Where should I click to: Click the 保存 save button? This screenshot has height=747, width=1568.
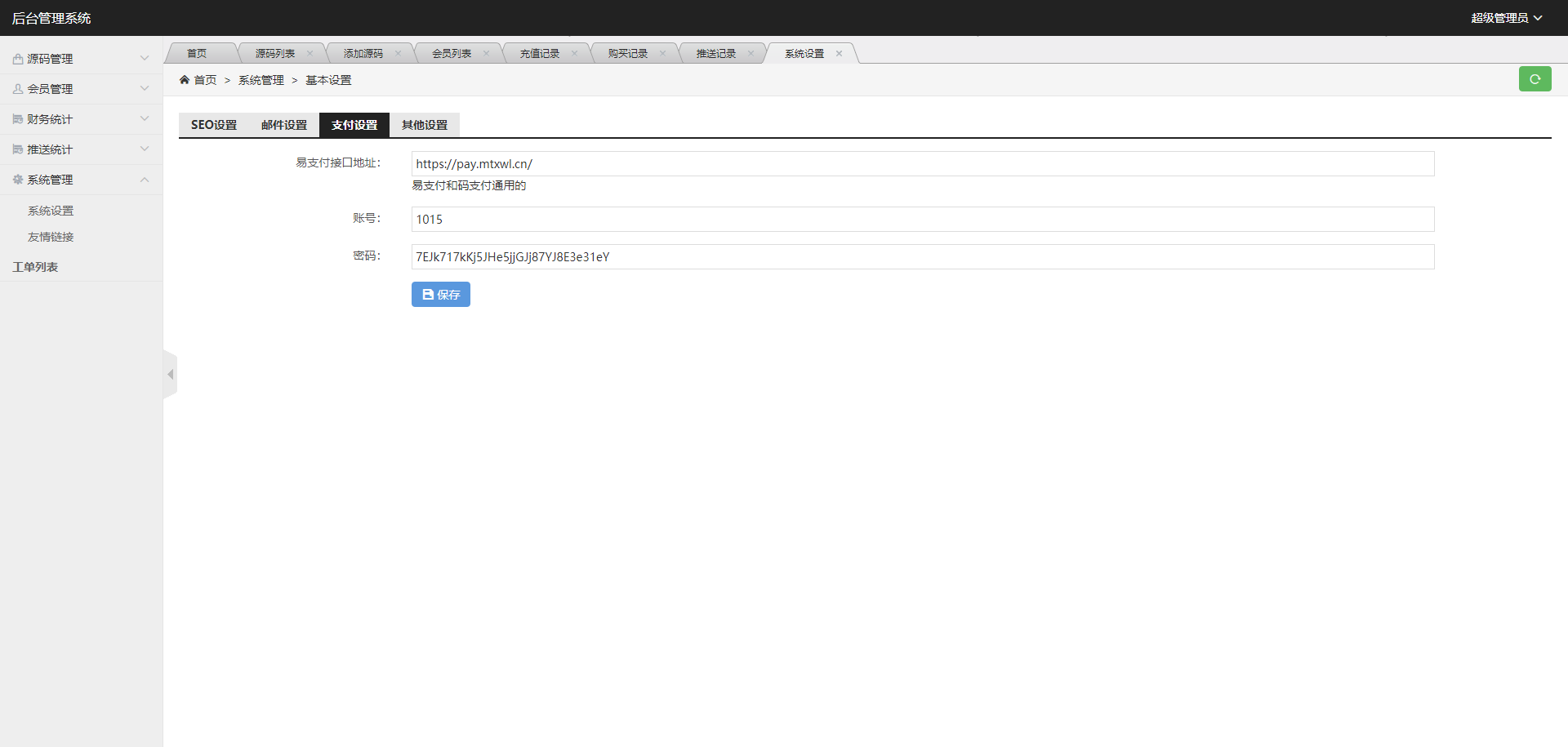tap(440, 295)
